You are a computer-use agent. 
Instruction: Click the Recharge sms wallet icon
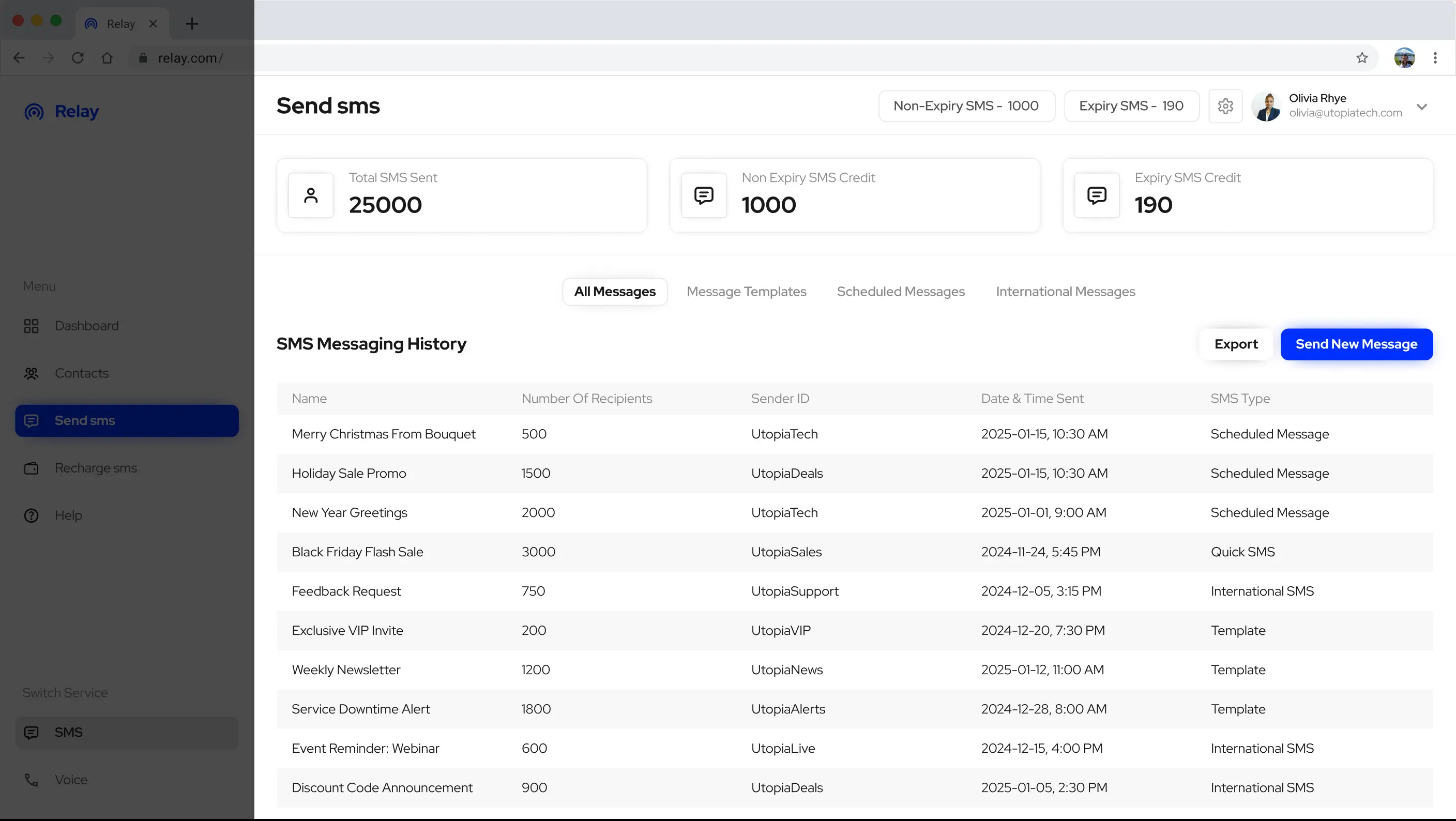[x=31, y=468]
